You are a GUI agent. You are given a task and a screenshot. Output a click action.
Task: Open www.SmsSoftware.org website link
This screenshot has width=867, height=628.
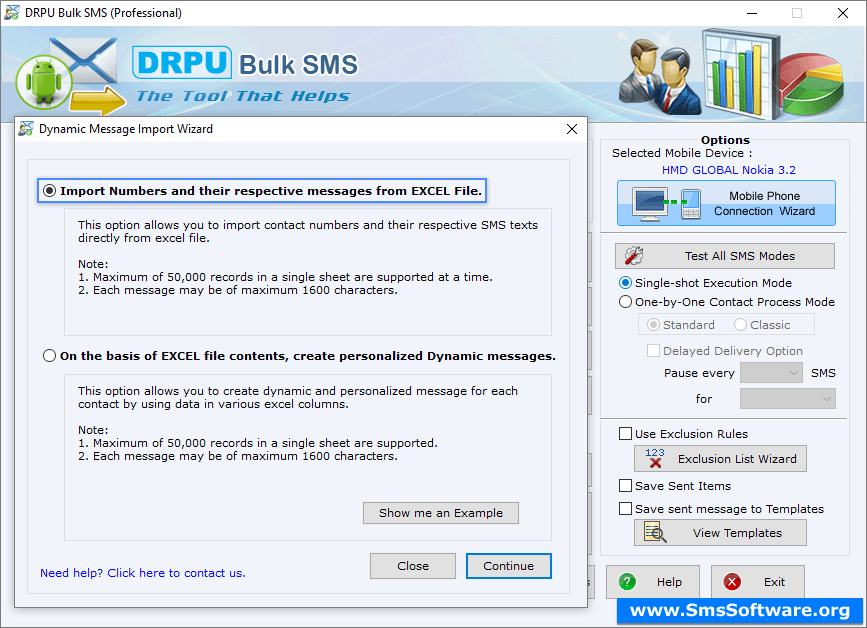[x=740, y=610]
